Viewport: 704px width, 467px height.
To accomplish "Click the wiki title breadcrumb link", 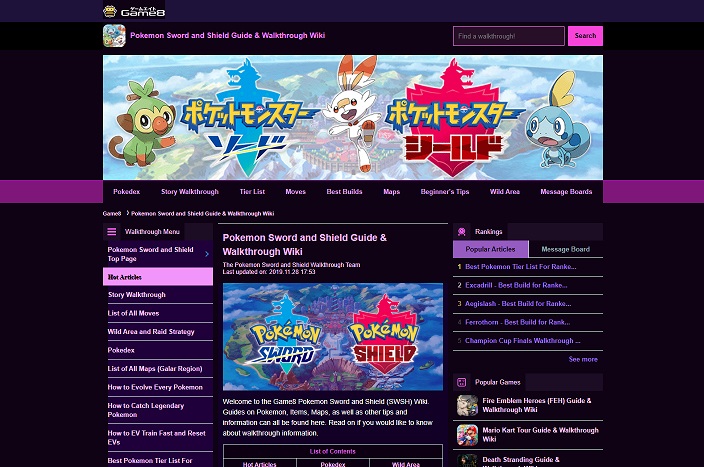I will (202, 214).
